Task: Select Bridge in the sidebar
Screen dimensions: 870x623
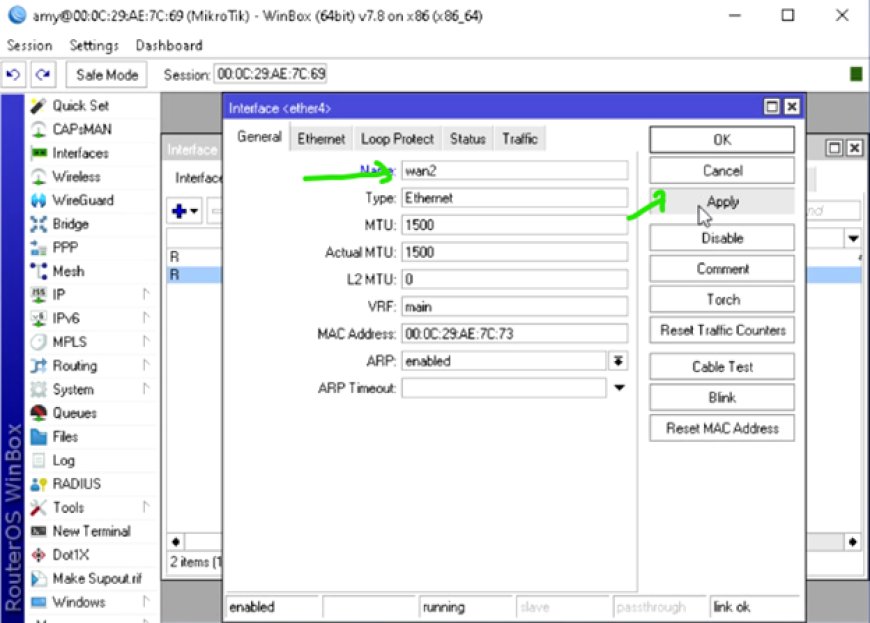Action: (70, 224)
